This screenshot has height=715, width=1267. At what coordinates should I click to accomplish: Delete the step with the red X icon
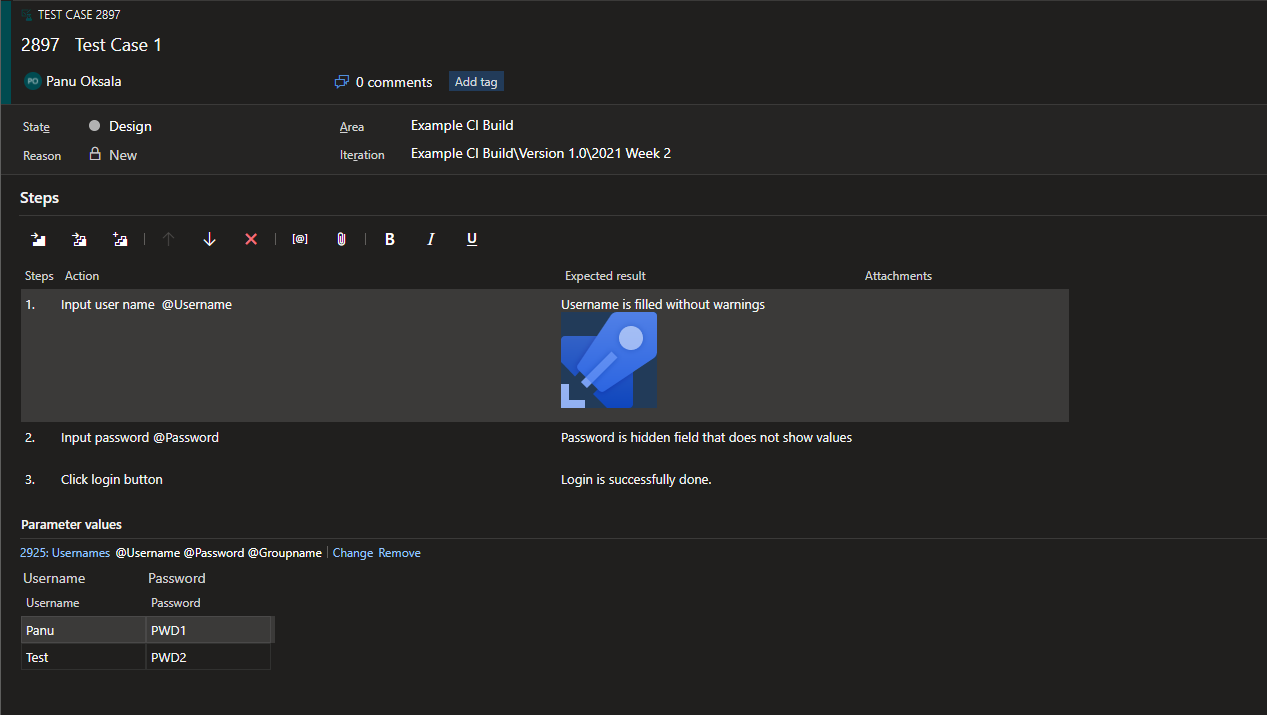pyautogui.click(x=251, y=239)
